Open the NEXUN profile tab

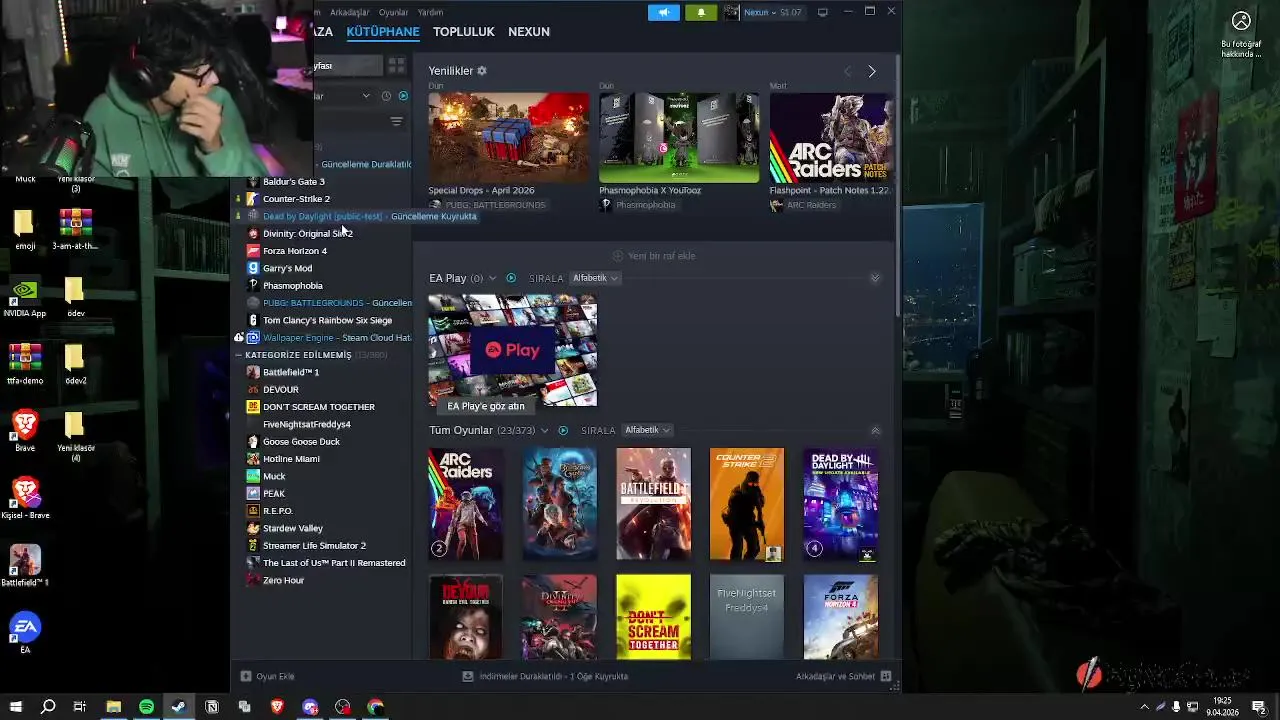[x=528, y=31]
